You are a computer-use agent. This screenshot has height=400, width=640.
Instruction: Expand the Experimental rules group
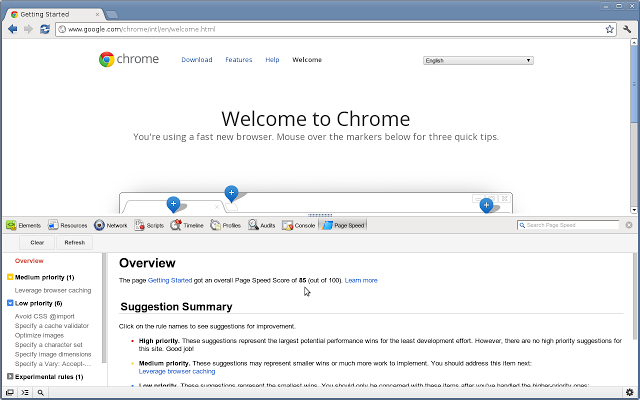[10, 377]
